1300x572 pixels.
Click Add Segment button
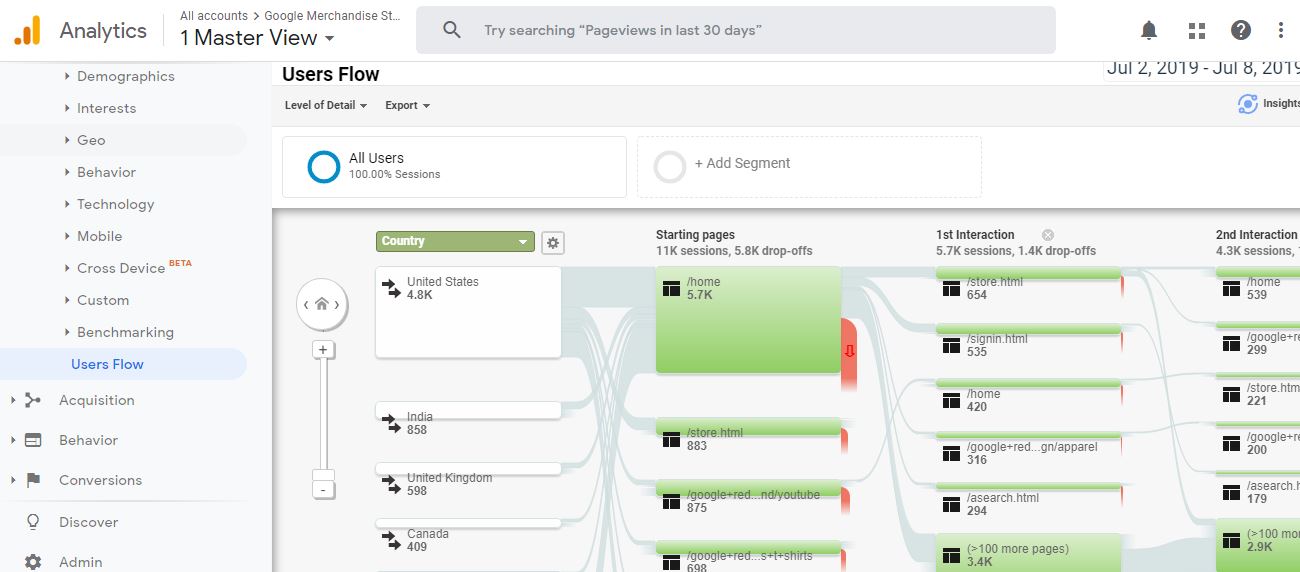click(x=742, y=164)
